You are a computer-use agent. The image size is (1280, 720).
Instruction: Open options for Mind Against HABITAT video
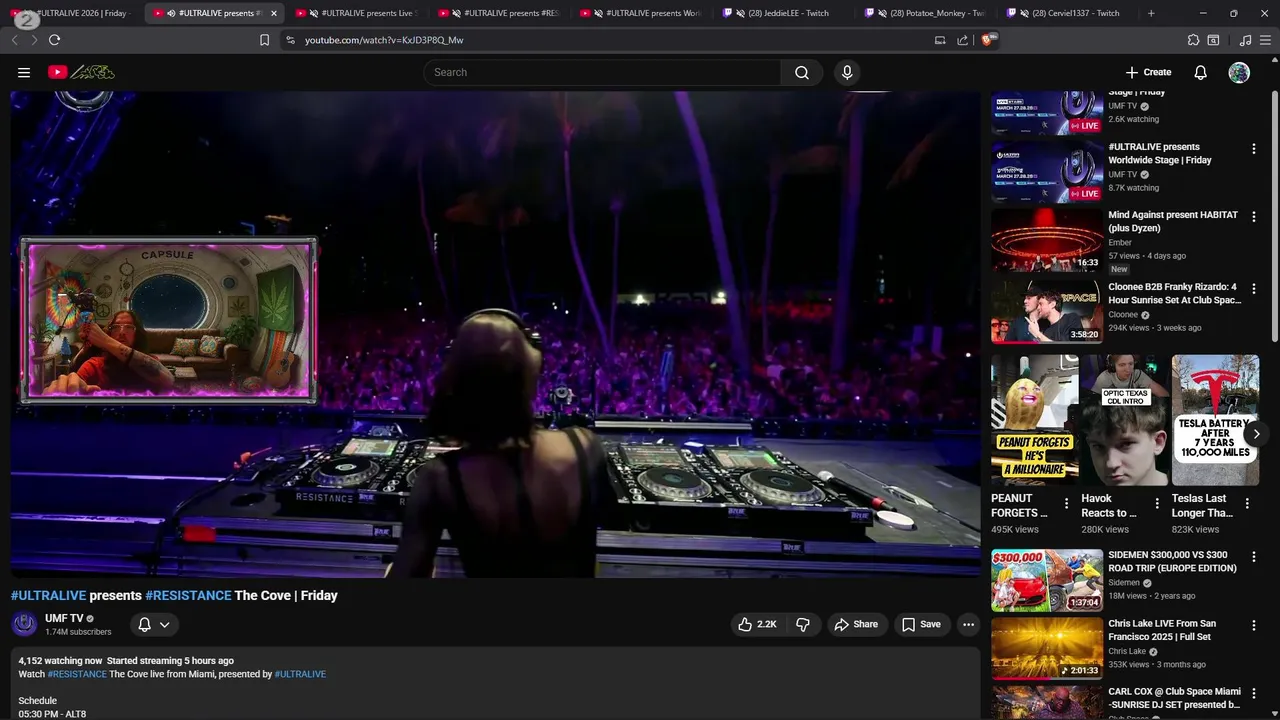click(1253, 216)
